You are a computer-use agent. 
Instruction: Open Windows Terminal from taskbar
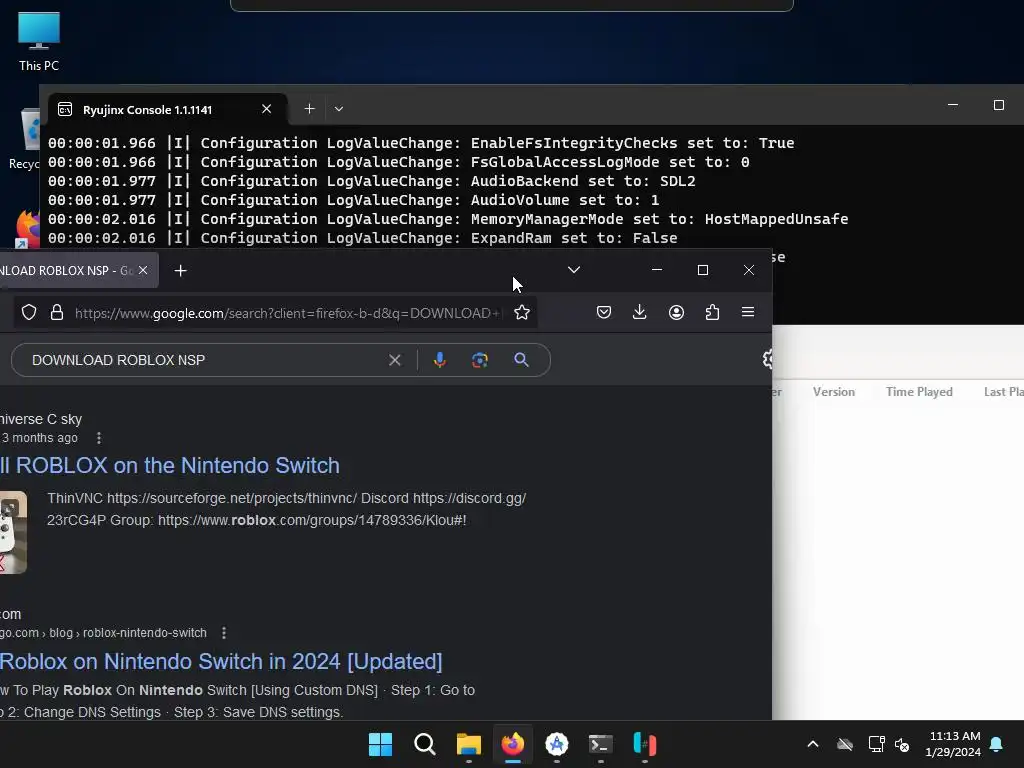(601, 744)
